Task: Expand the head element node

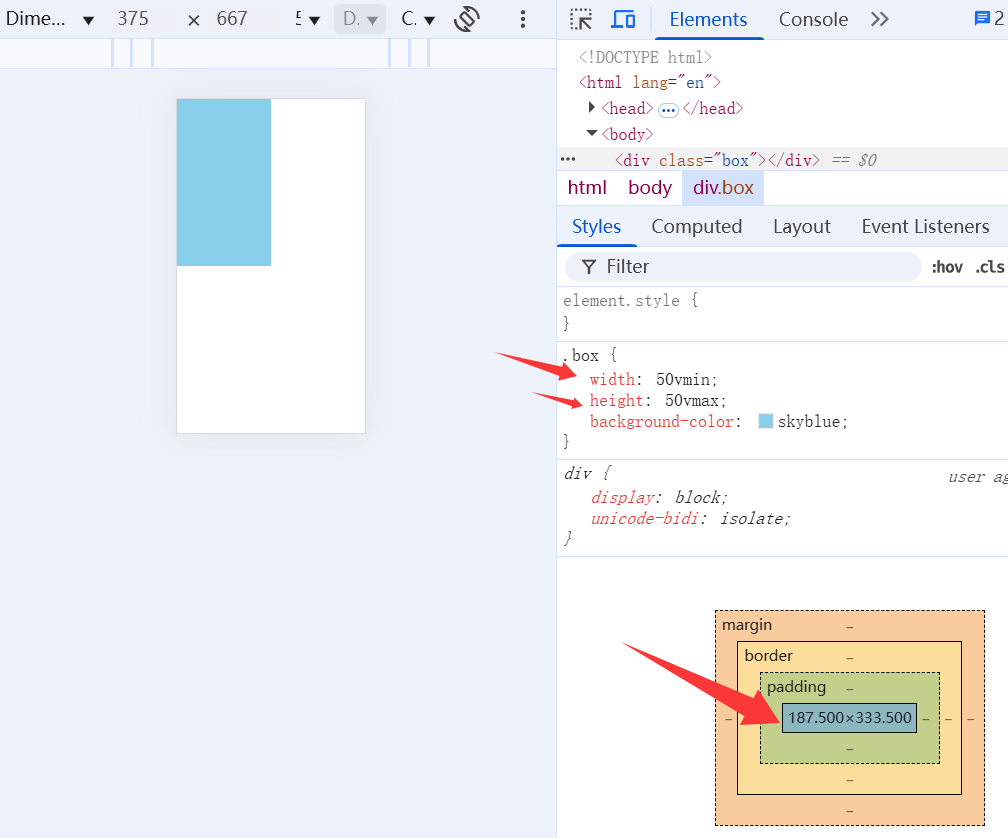Action: click(593, 108)
